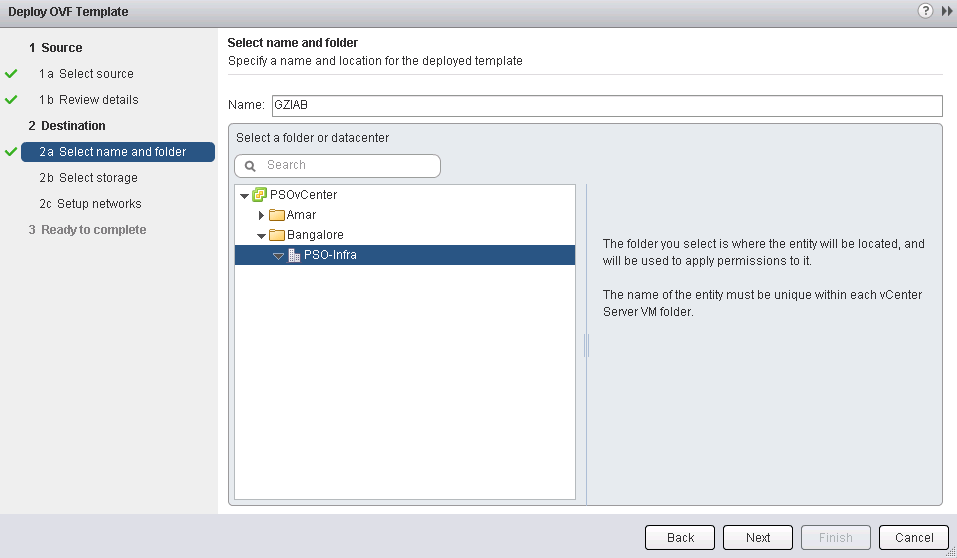Collapse the Bangalore folder node
957x558 pixels.
pos(261,236)
